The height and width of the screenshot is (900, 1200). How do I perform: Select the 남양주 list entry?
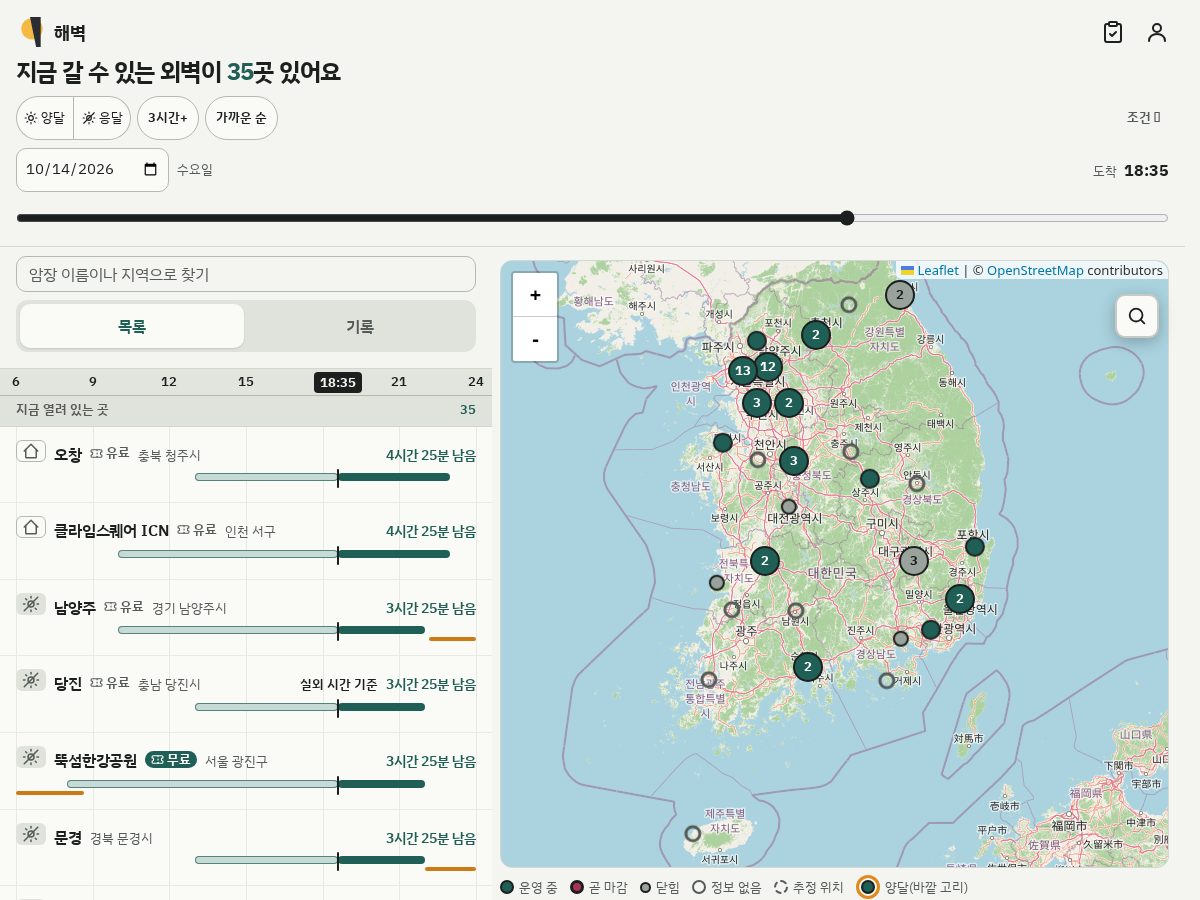coord(246,618)
